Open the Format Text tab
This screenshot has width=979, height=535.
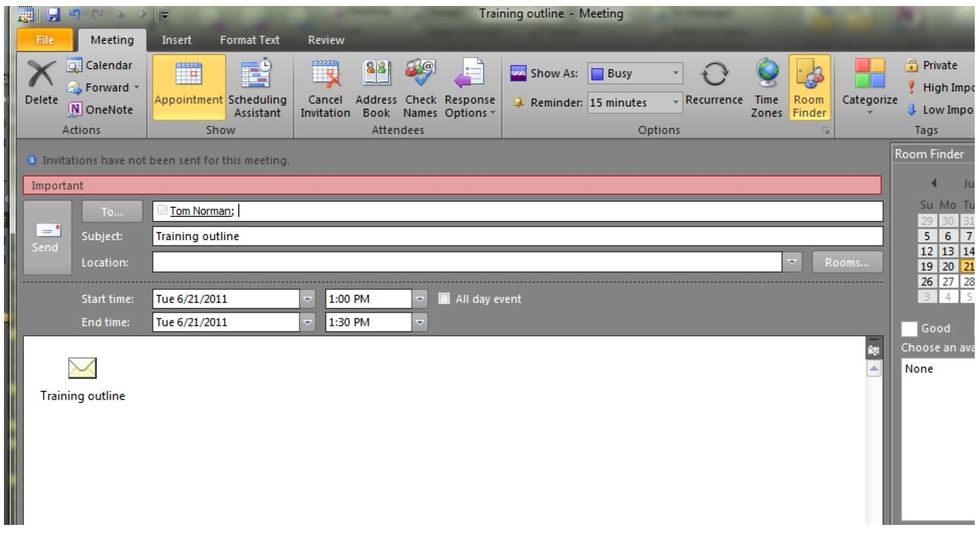[x=250, y=40]
